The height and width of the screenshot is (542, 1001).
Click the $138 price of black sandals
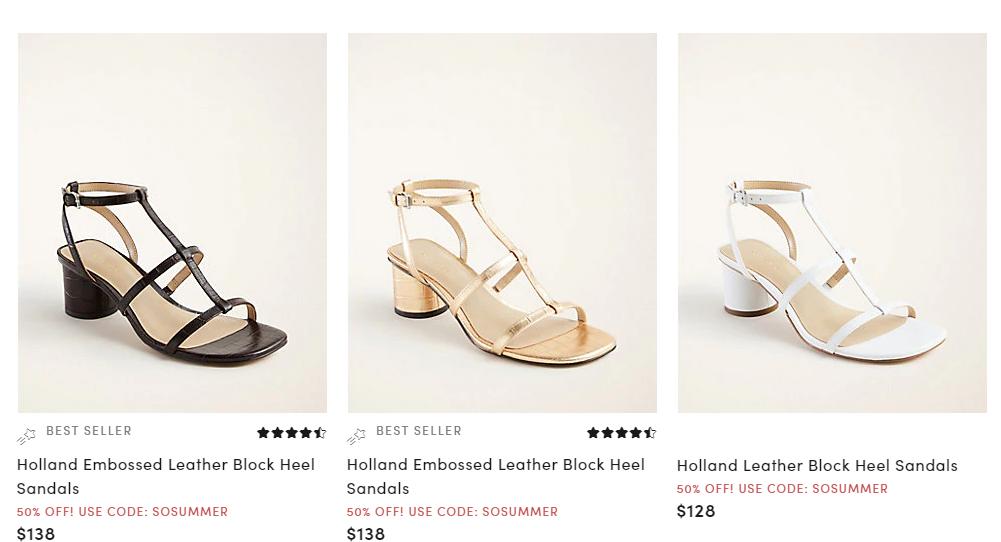[36, 533]
